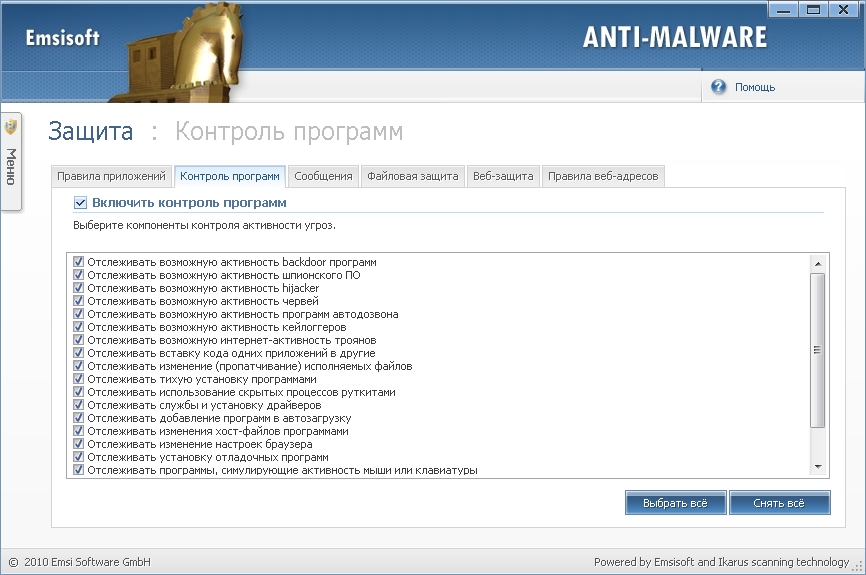Disable службы и установку драйверов checkbox
Screen dimensions: 866x575
click(78, 405)
